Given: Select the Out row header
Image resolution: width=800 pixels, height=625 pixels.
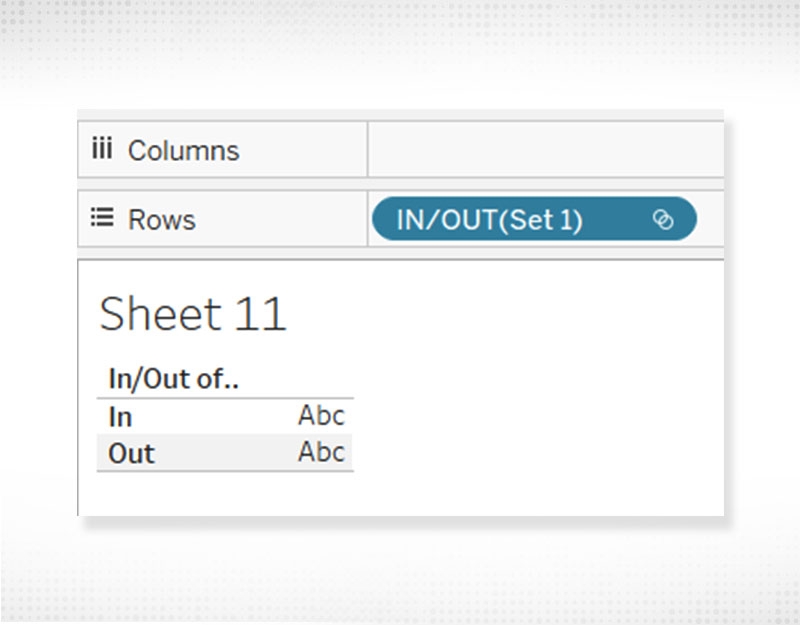Looking at the screenshot, I should [x=131, y=453].
